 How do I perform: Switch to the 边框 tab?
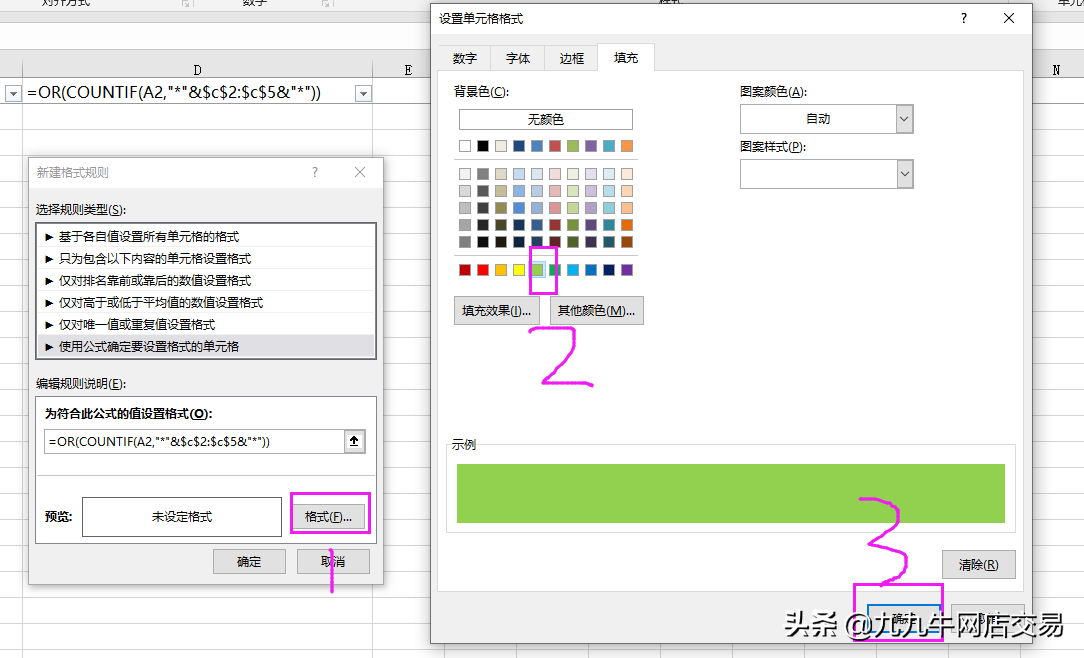click(572, 59)
